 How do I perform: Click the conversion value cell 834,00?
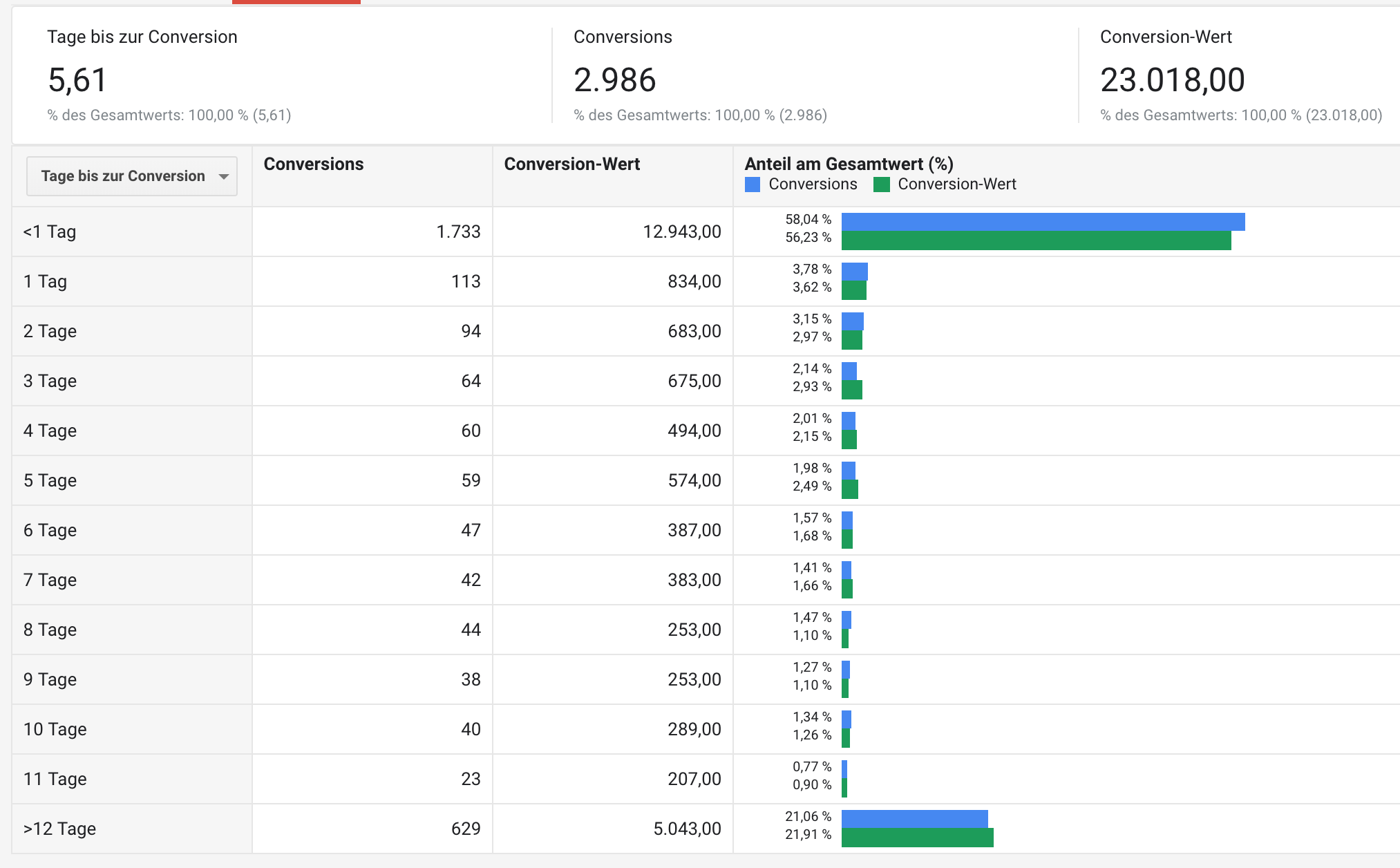coord(694,281)
